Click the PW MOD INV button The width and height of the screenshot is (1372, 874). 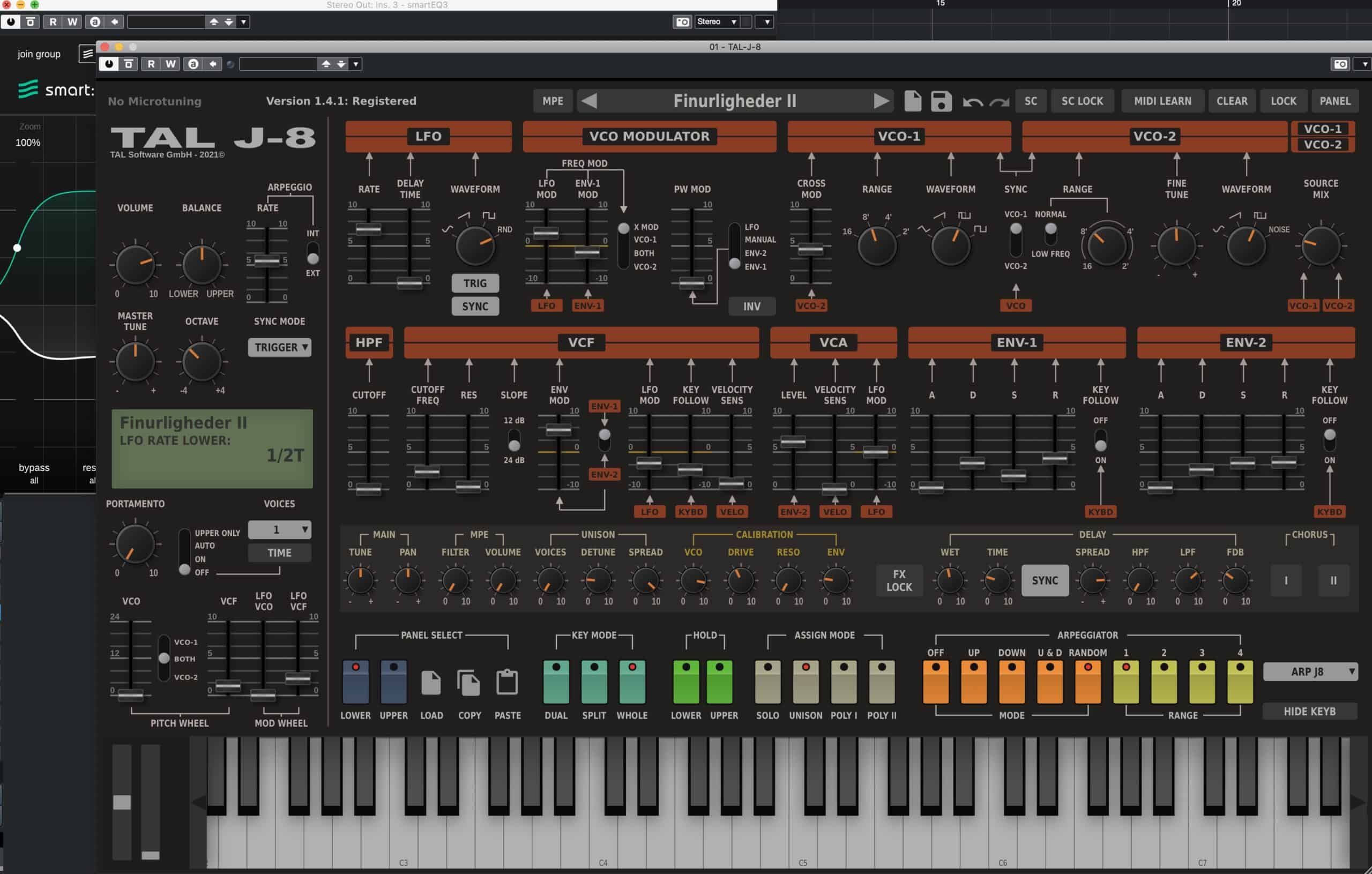click(751, 306)
